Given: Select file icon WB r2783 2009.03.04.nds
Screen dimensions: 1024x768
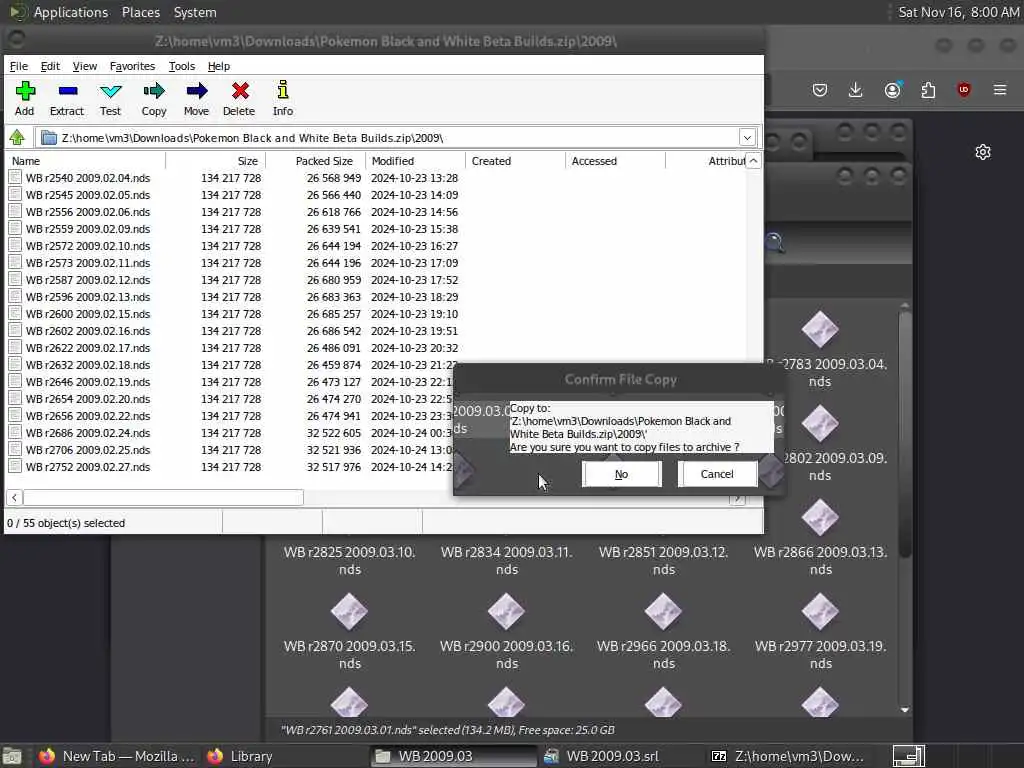Looking at the screenshot, I should click(x=820, y=330).
